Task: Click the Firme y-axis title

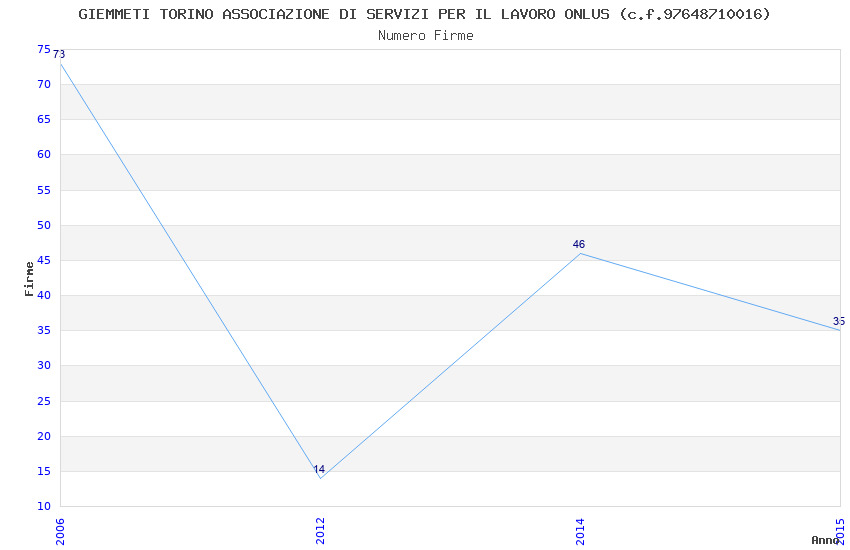Action: pyautogui.click(x=29, y=279)
